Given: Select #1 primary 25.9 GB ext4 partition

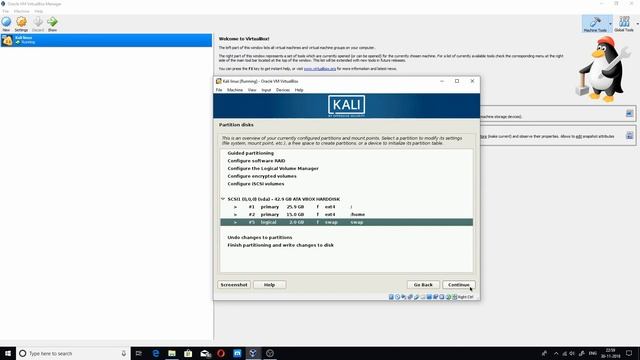Looking at the screenshot, I should click(347, 207).
